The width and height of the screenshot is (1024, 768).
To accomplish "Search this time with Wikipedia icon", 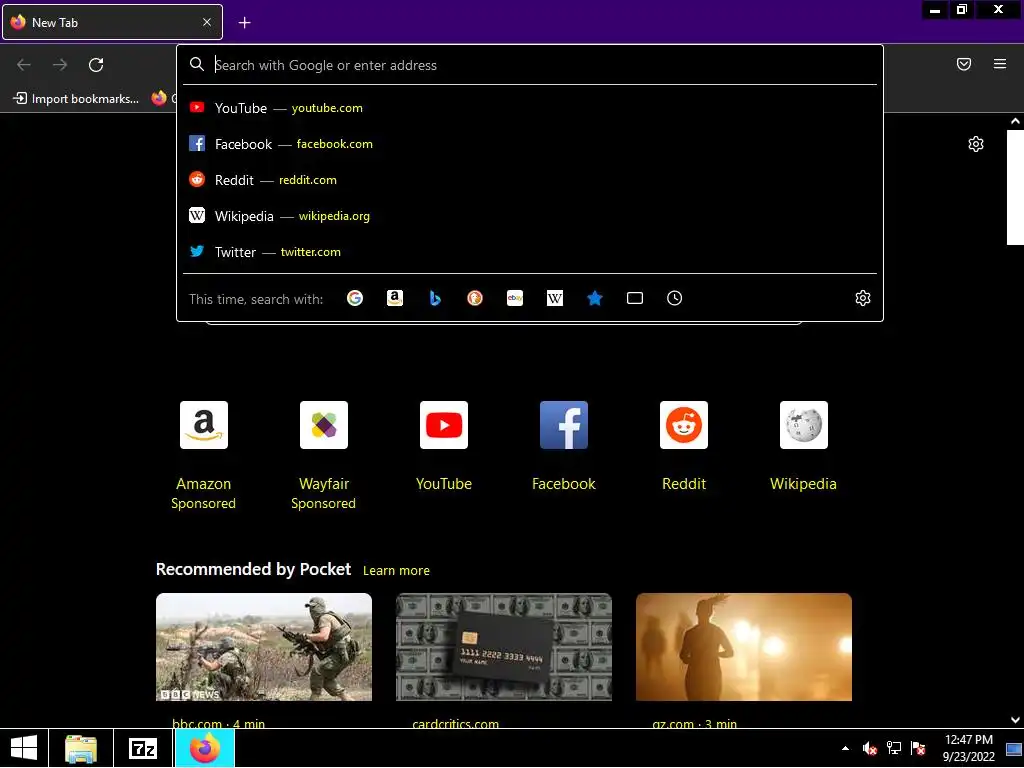I will point(554,298).
